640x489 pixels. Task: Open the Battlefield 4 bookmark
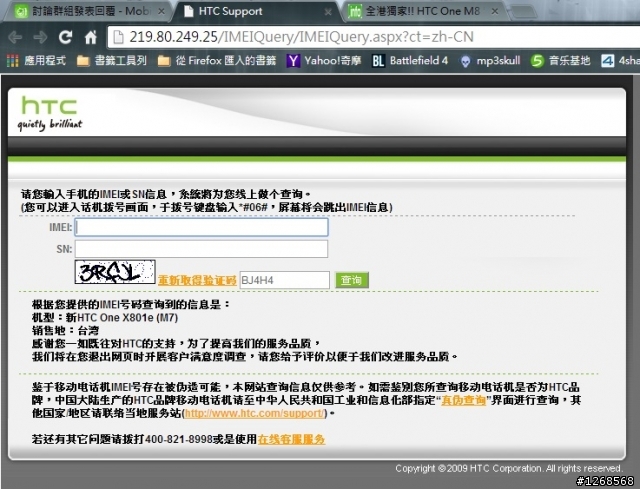tap(410, 61)
